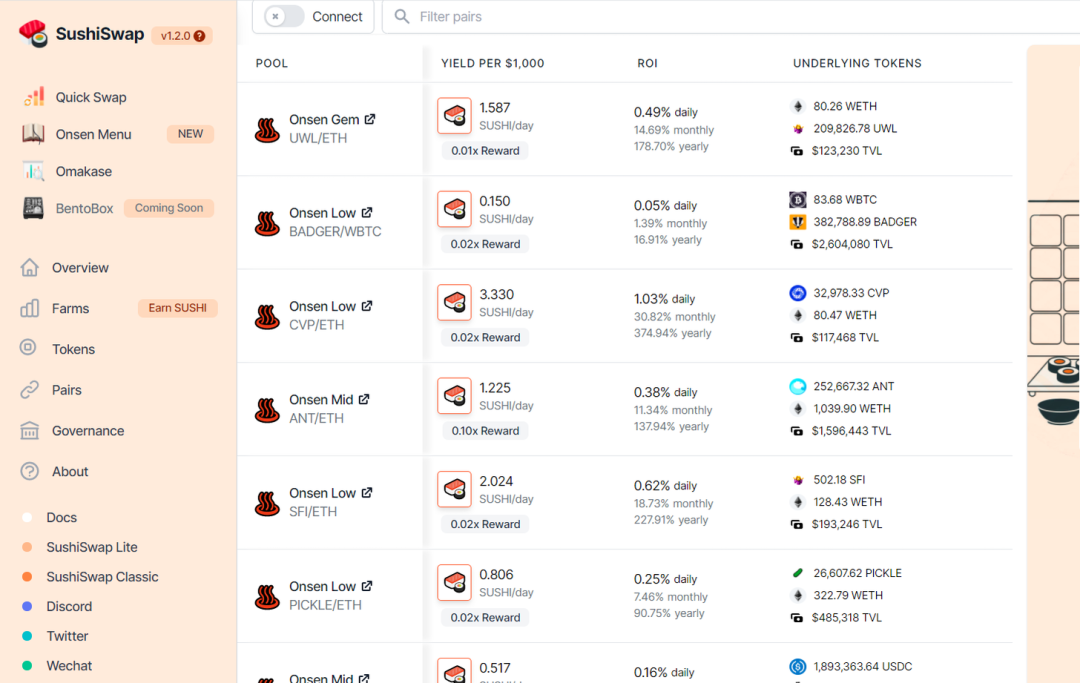Screen dimensions: 1080x683
Task: Click the 0.10x Reward badge for ANT/ETH
Action: tap(486, 431)
